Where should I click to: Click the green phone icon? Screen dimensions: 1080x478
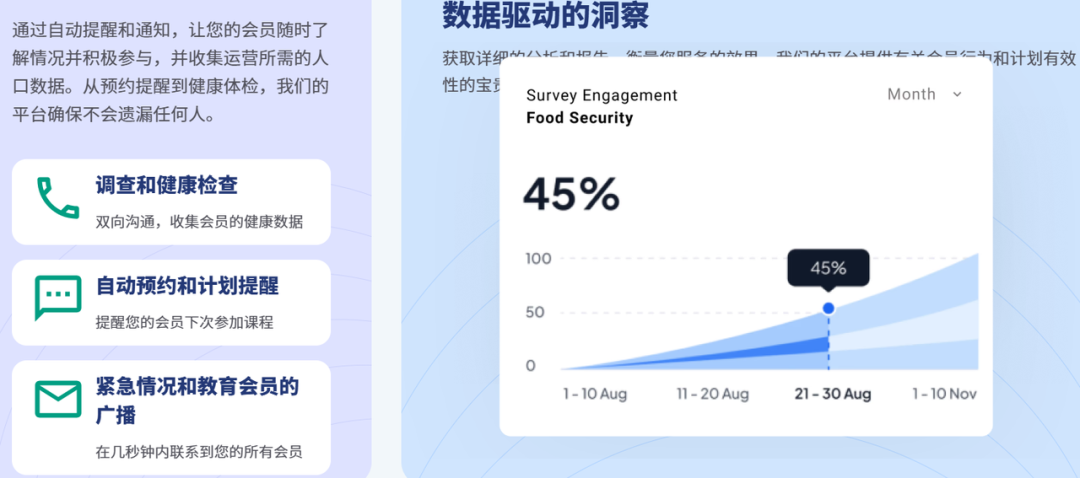58,198
